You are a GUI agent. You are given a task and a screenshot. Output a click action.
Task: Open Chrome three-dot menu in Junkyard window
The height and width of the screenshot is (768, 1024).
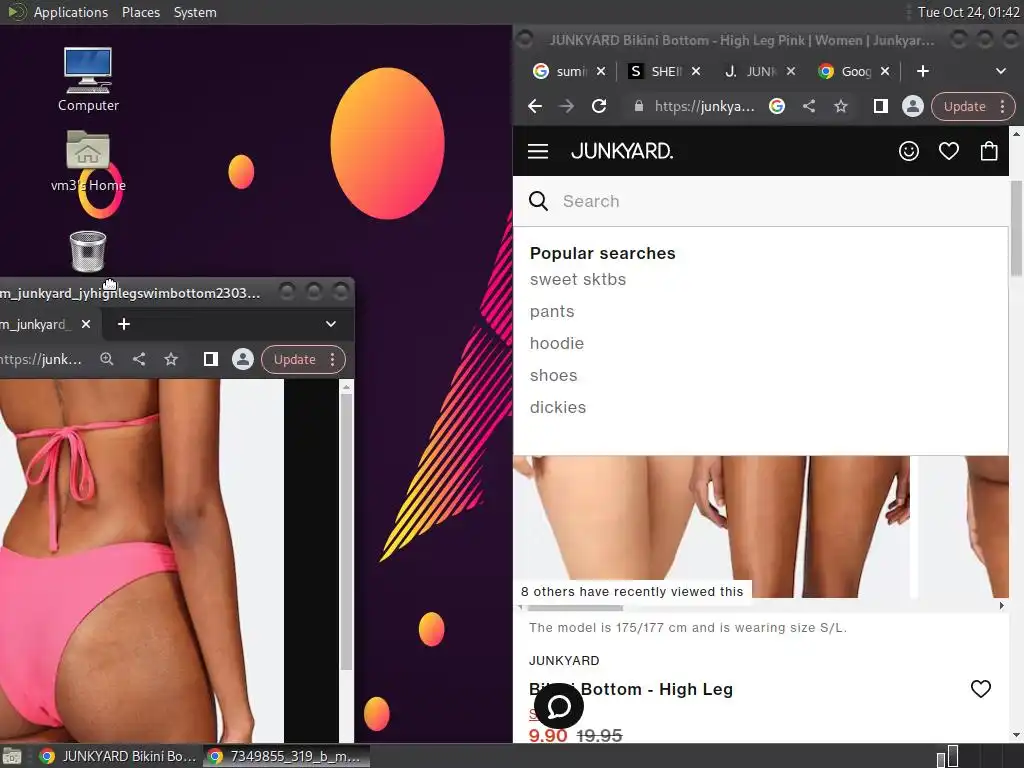point(1002,106)
